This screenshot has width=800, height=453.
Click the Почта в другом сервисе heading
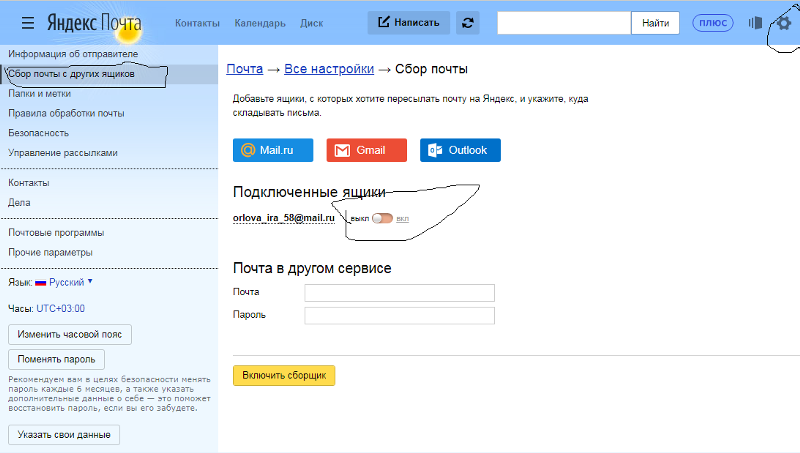312,268
